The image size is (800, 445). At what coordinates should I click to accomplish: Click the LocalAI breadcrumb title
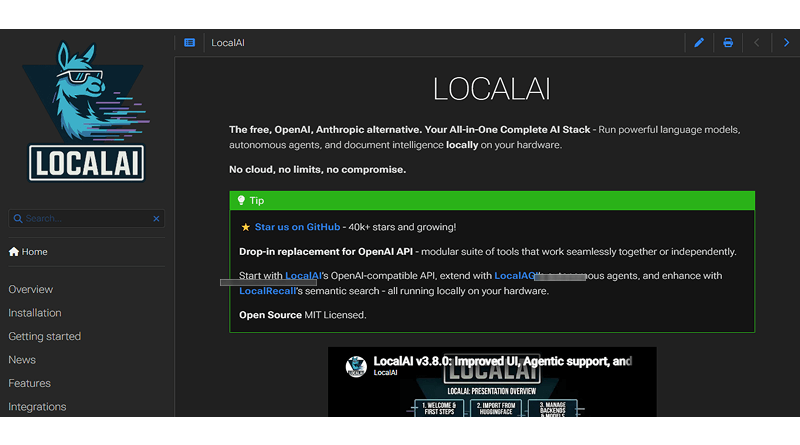[228, 43]
